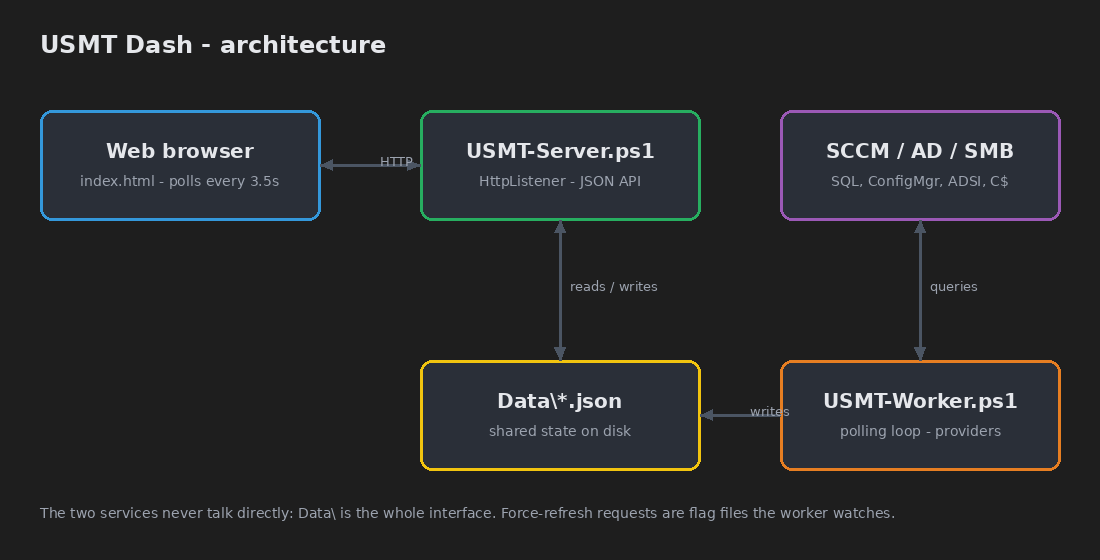Select the USMT-Worker.ps1 node
The height and width of the screenshot is (560, 1100).
[920, 415]
